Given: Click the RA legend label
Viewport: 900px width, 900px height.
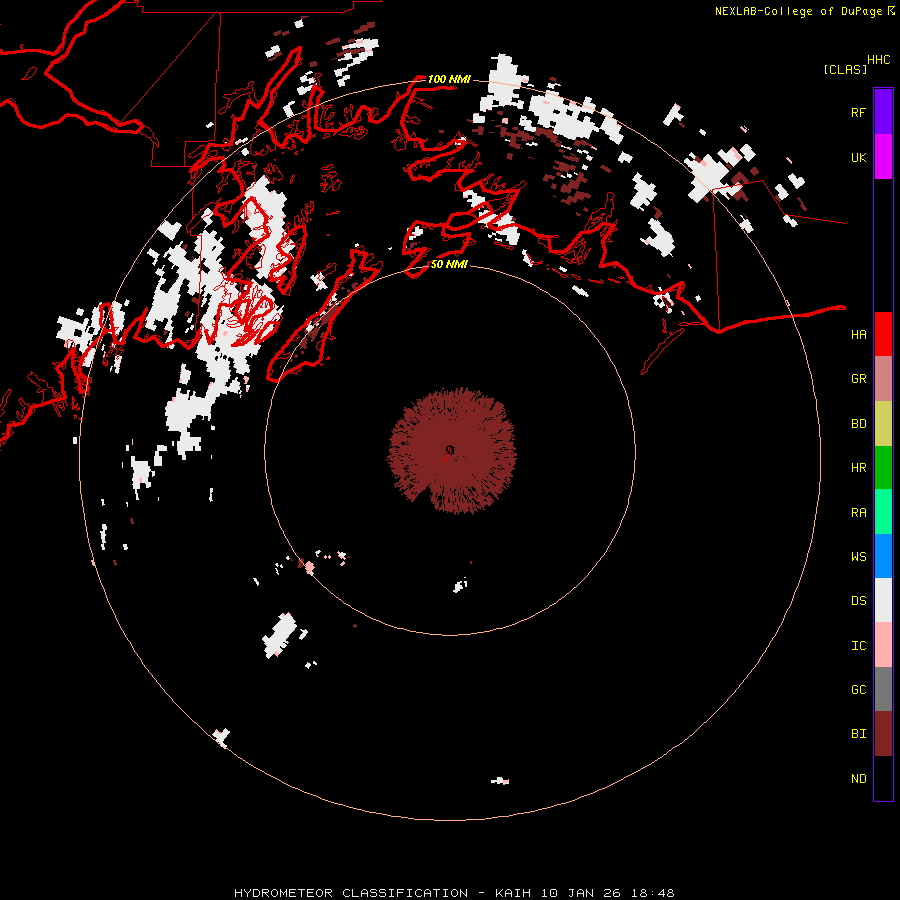Looking at the screenshot, I should (x=858, y=513).
